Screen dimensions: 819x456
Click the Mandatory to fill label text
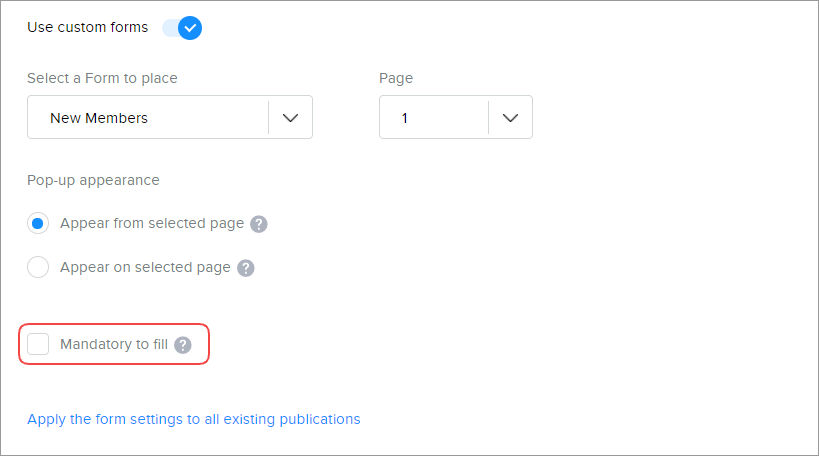[113, 345]
